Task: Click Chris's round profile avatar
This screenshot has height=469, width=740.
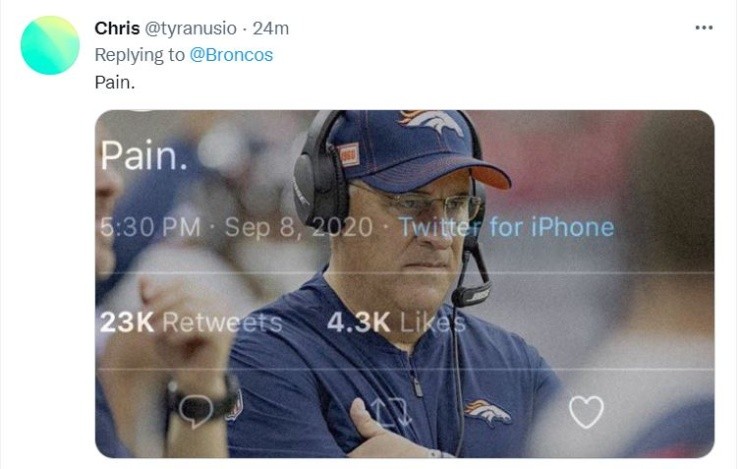Action: click(50, 45)
